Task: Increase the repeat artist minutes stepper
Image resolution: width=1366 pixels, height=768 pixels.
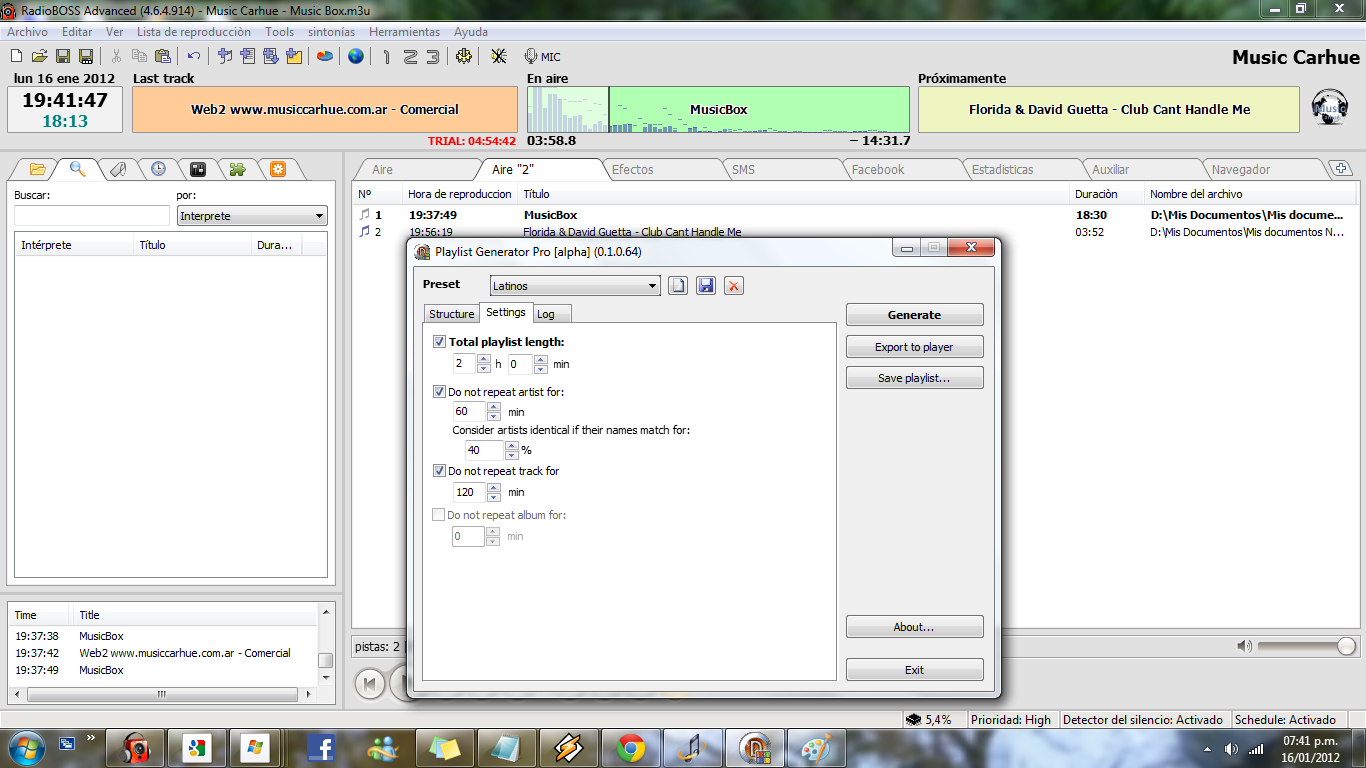Action: 493,407
